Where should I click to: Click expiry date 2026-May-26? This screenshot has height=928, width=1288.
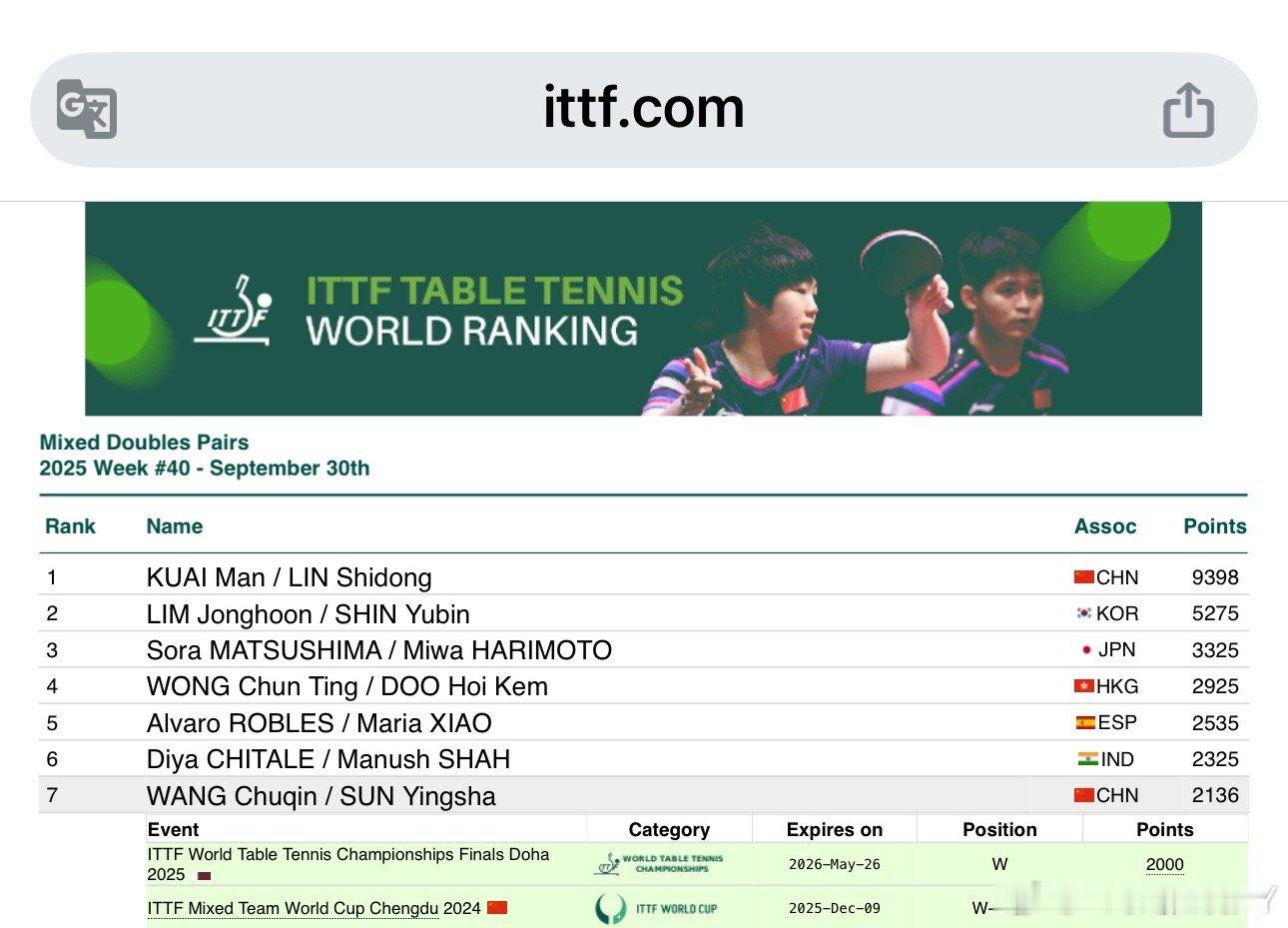click(x=835, y=865)
